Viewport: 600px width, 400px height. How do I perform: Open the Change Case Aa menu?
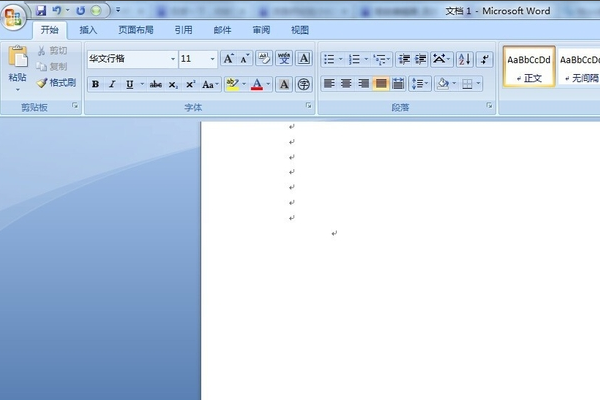click(x=210, y=84)
